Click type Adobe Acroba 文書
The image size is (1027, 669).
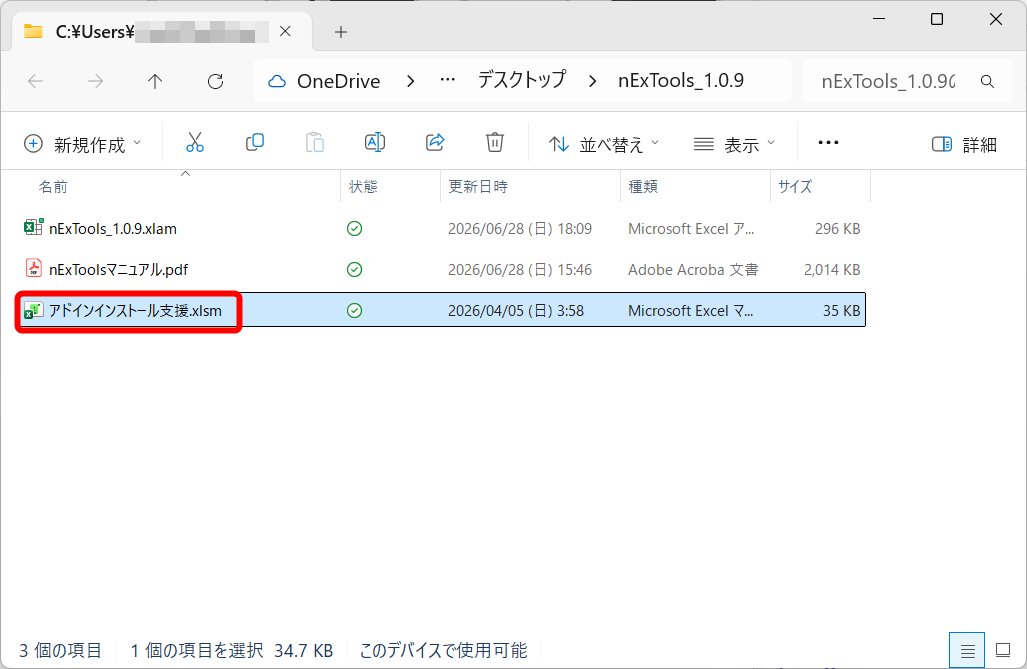(693, 269)
